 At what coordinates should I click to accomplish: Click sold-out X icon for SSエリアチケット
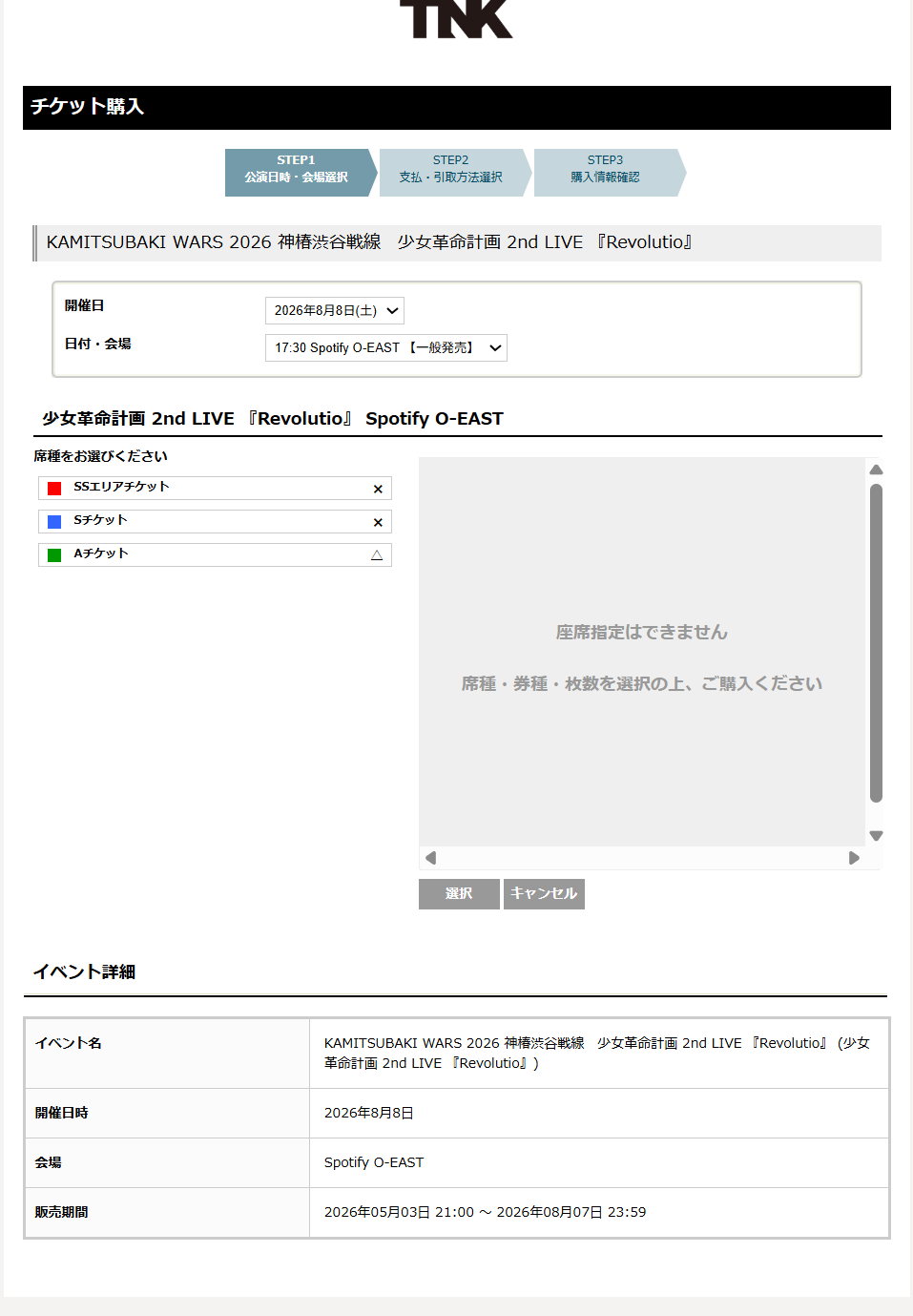378,489
